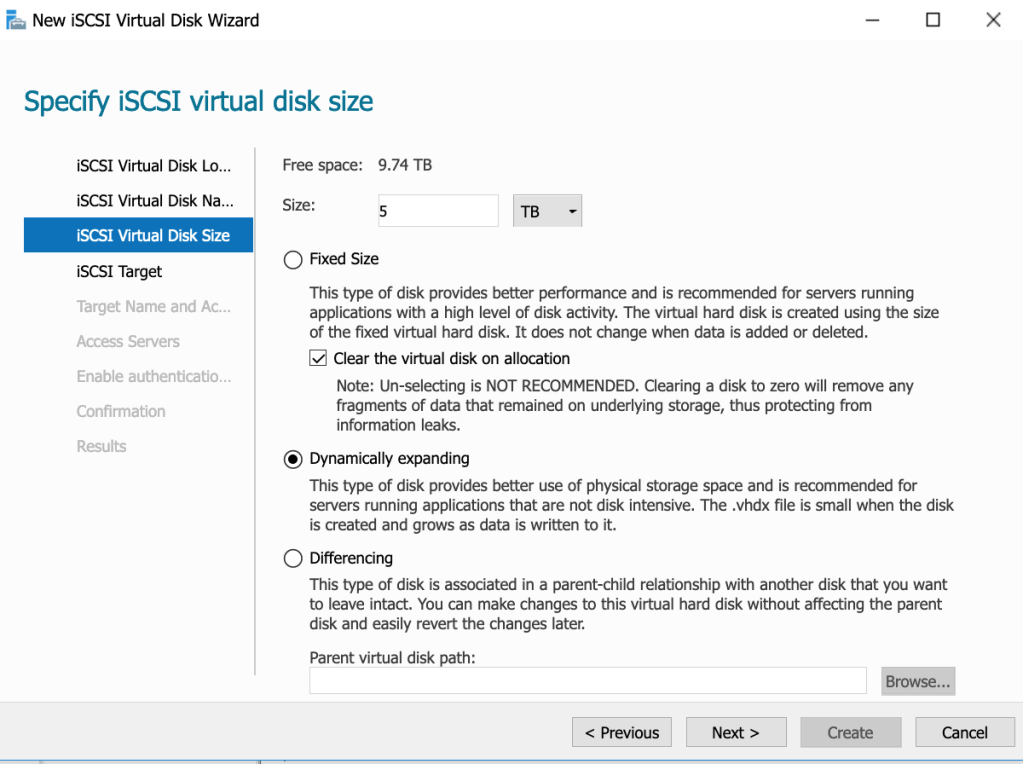Choose the Differencing disk type
Image resolution: width=1023 pixels, height=764 pixels.
tap(293, 558)
